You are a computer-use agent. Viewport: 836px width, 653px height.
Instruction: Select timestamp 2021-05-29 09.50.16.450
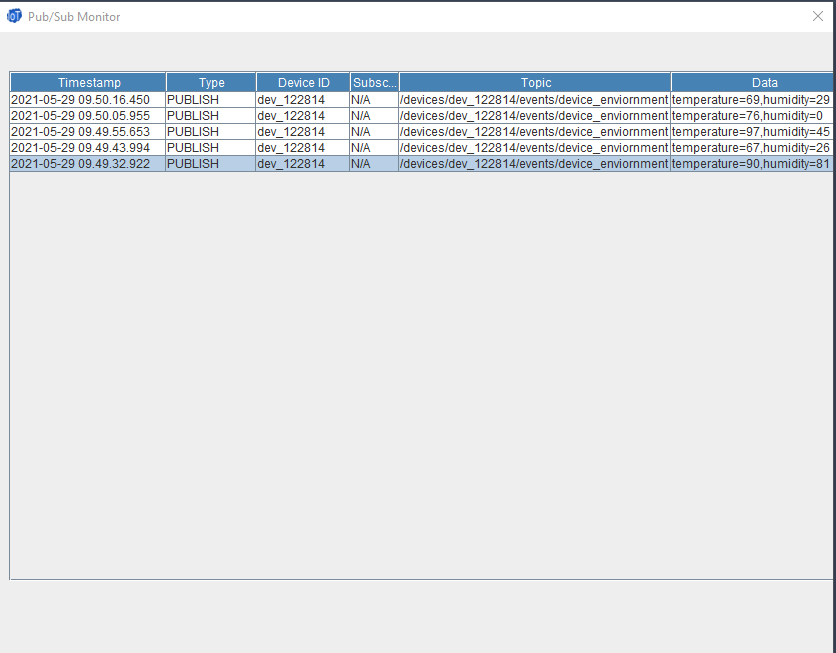click(80, 100)
